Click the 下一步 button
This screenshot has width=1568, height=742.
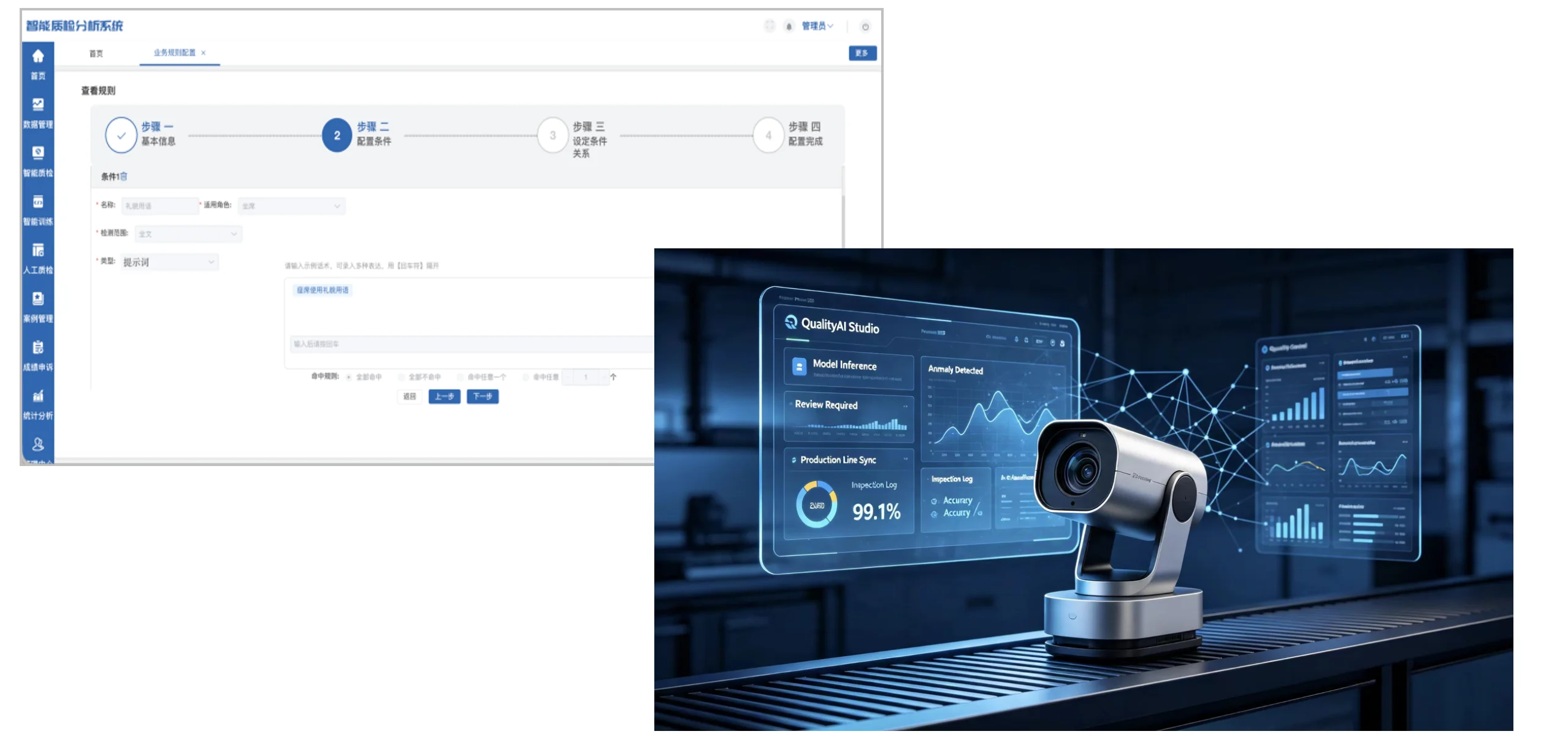[483, 397]
